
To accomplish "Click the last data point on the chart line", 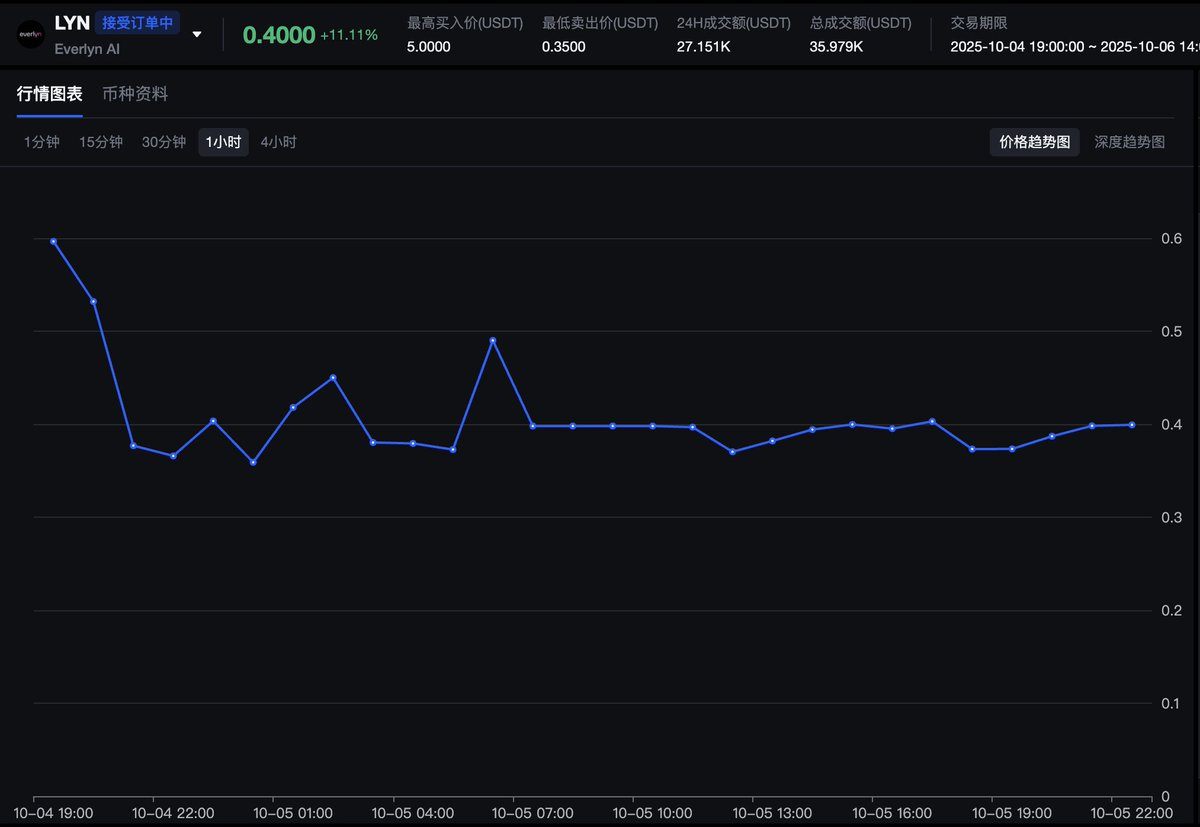I will coord(1132,424).
